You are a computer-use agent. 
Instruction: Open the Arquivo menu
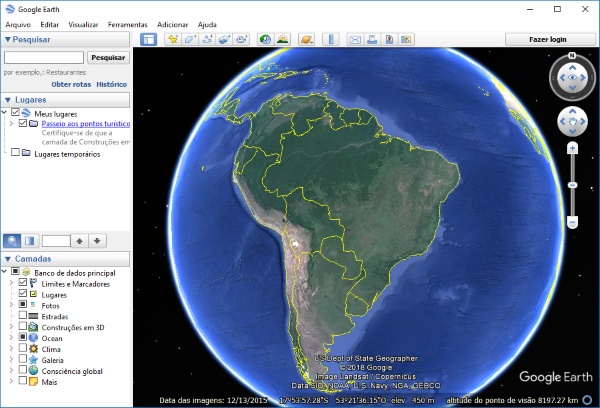(18, 24)
